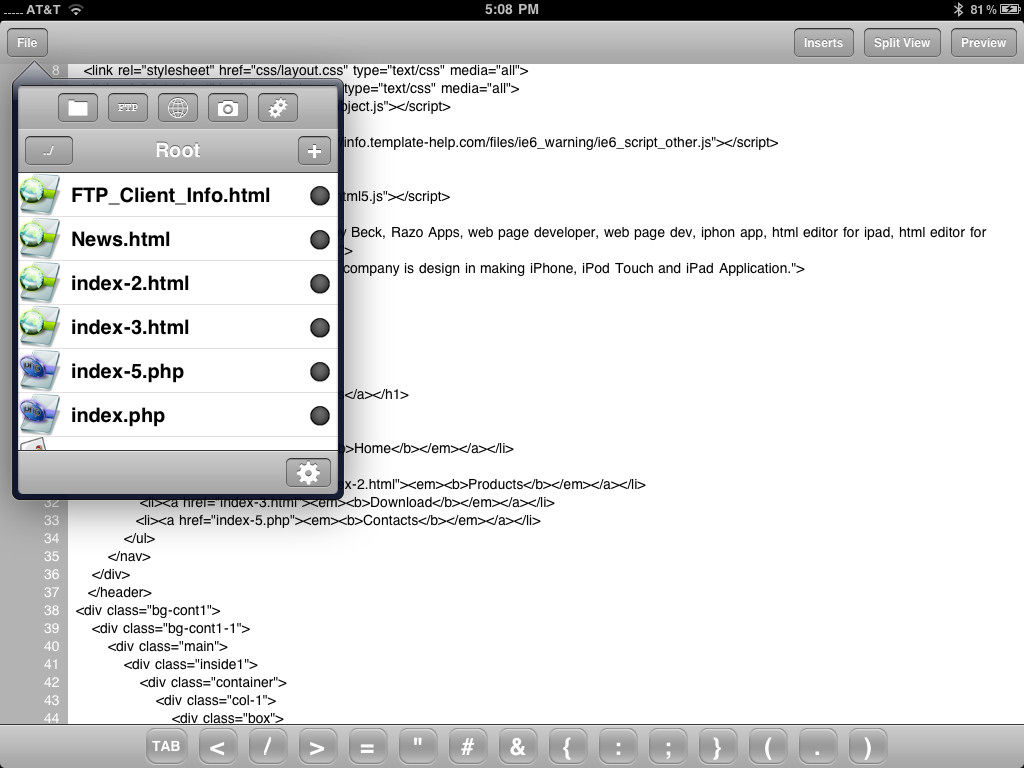
Task: Insert opening parenthesis key
Action: [x=768, y=746]
